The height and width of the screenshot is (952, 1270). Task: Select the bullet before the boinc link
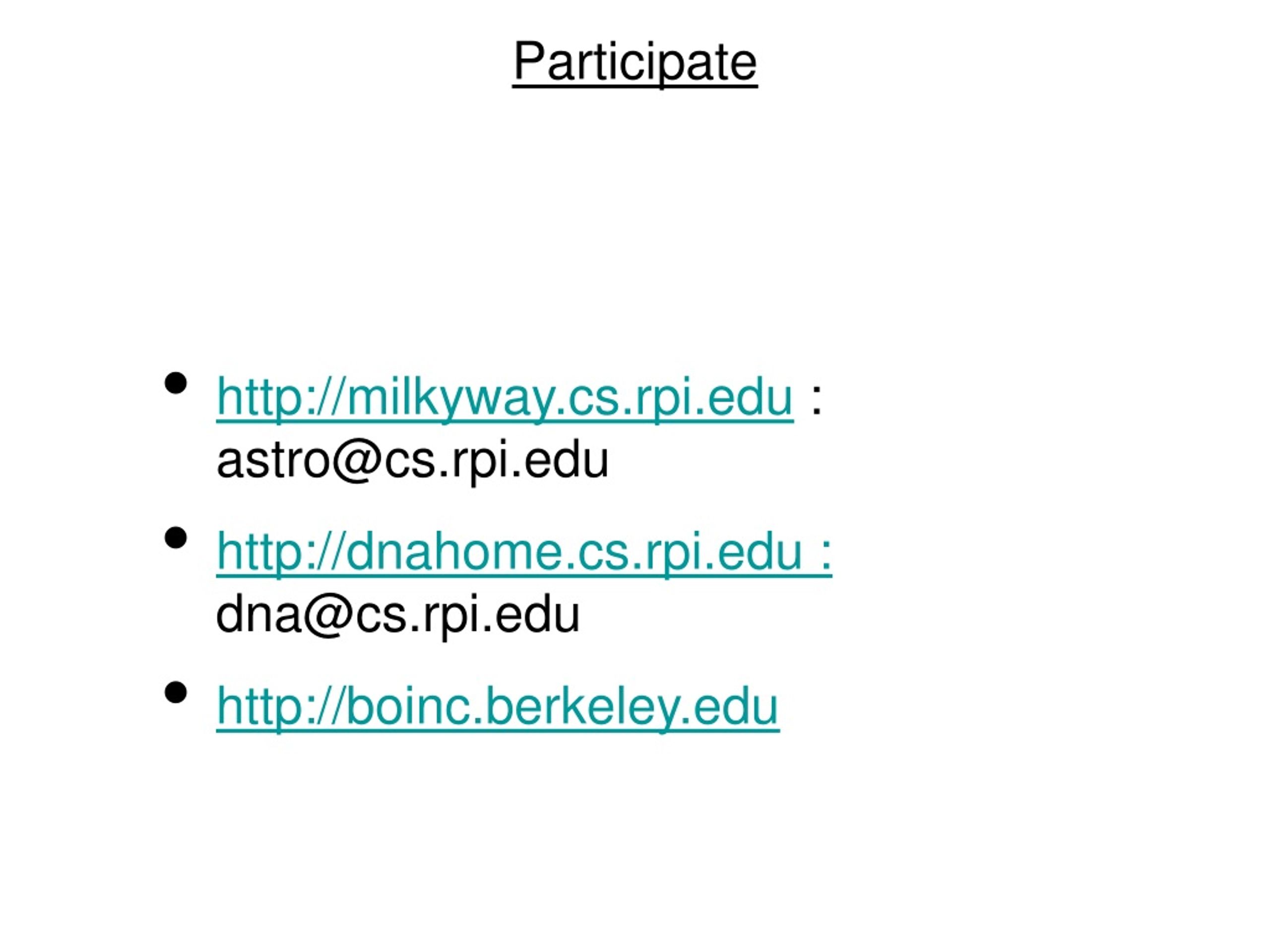point(176,693)
